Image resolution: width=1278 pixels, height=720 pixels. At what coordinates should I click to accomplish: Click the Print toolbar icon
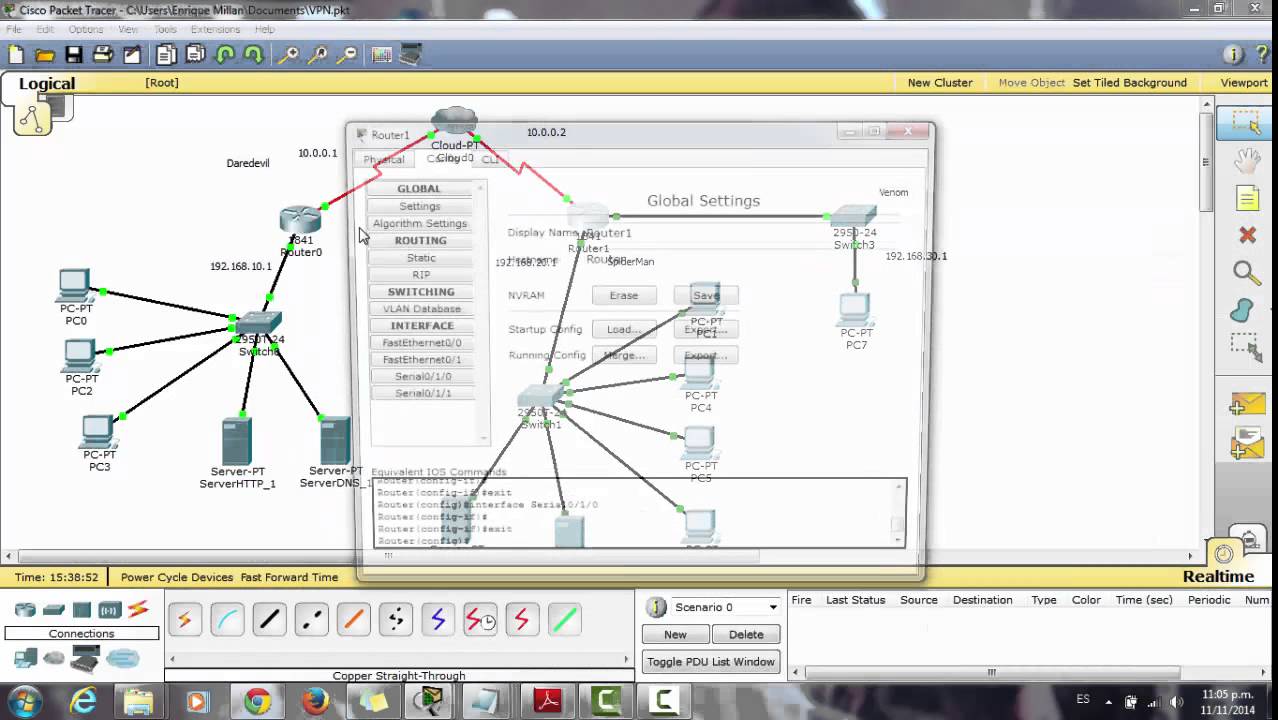(102, 55)
